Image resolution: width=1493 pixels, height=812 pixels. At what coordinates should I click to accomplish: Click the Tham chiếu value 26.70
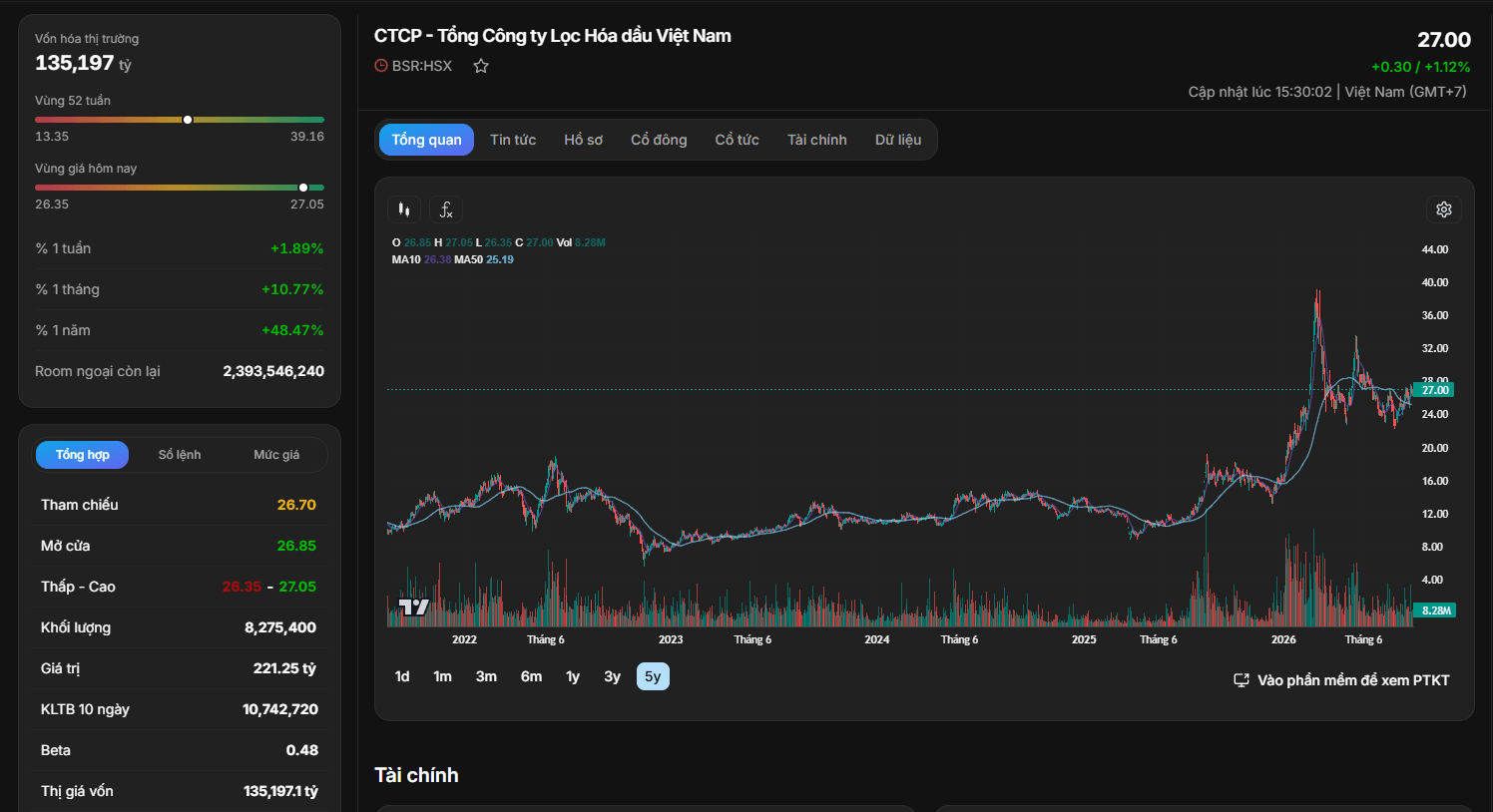pyautogui.click(x=296, y=505)
